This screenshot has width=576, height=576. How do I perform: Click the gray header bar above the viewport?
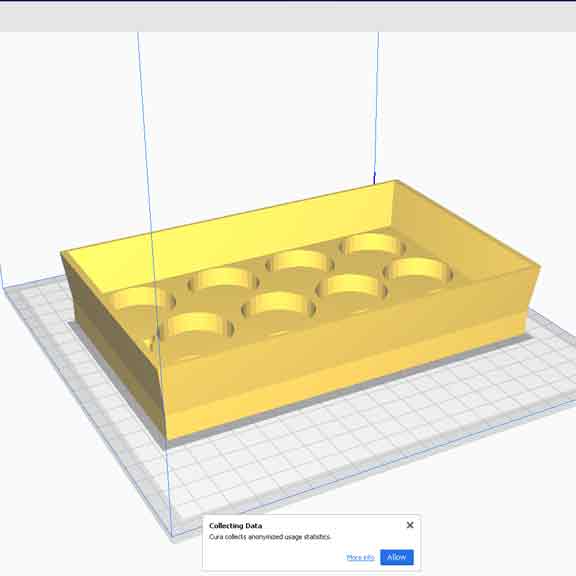pyautogui.click(x=288, y=19)
